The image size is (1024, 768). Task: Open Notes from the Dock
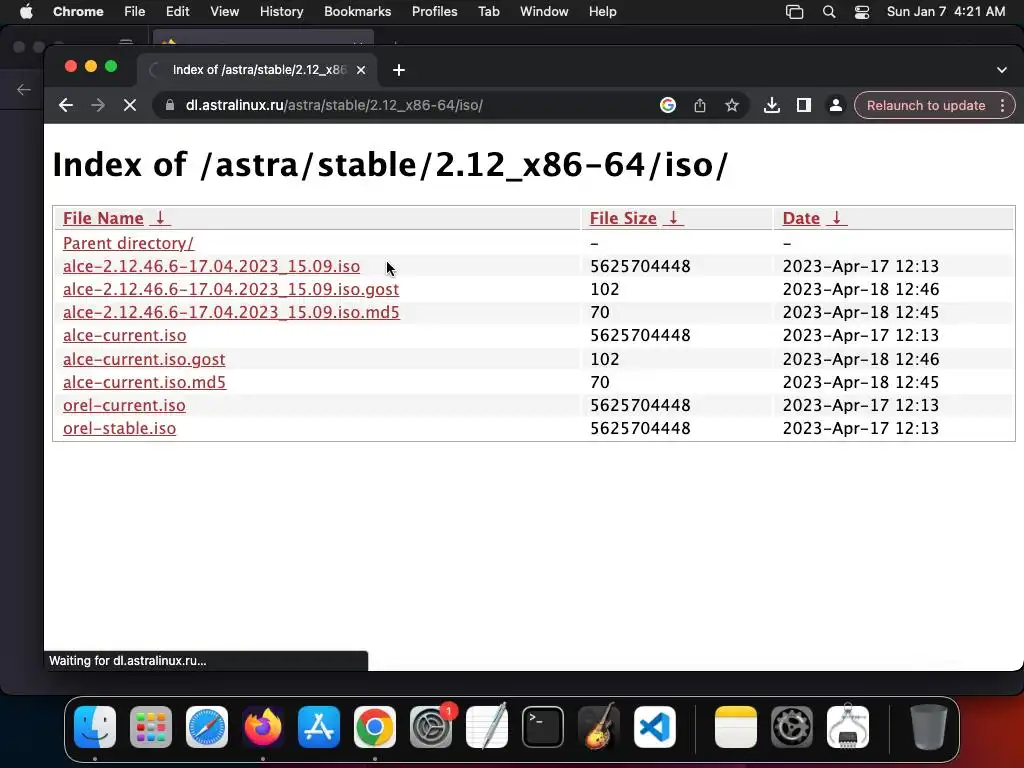[x=736, y=727]
